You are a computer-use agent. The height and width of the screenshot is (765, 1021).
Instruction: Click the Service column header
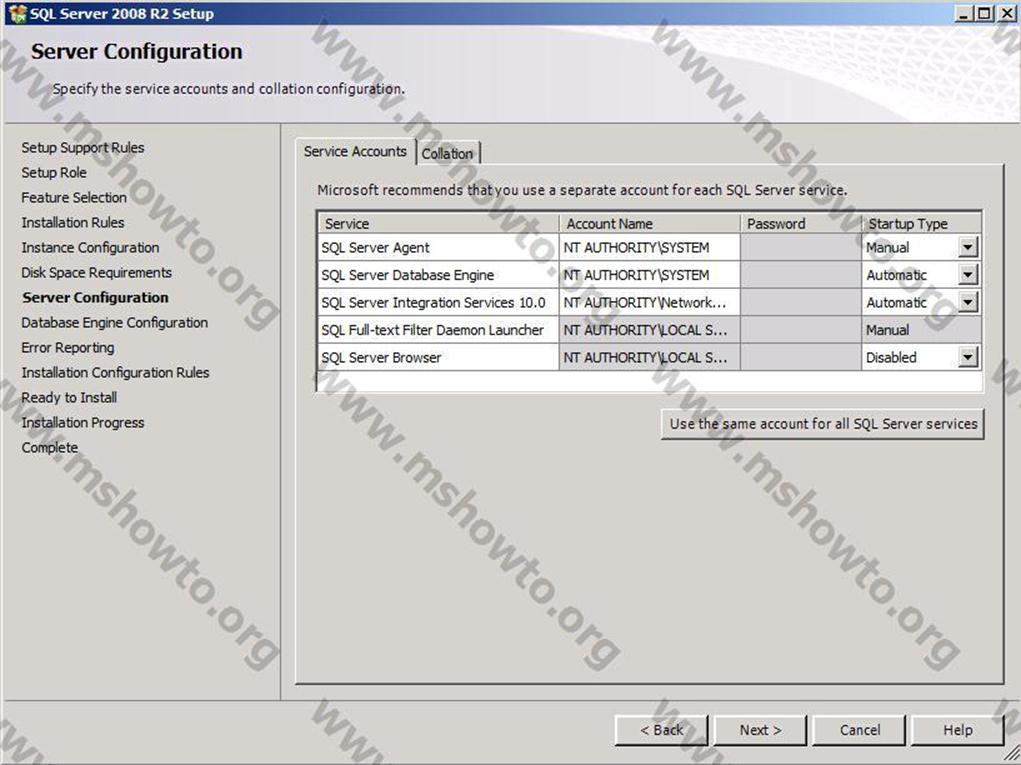click(438, 223)
